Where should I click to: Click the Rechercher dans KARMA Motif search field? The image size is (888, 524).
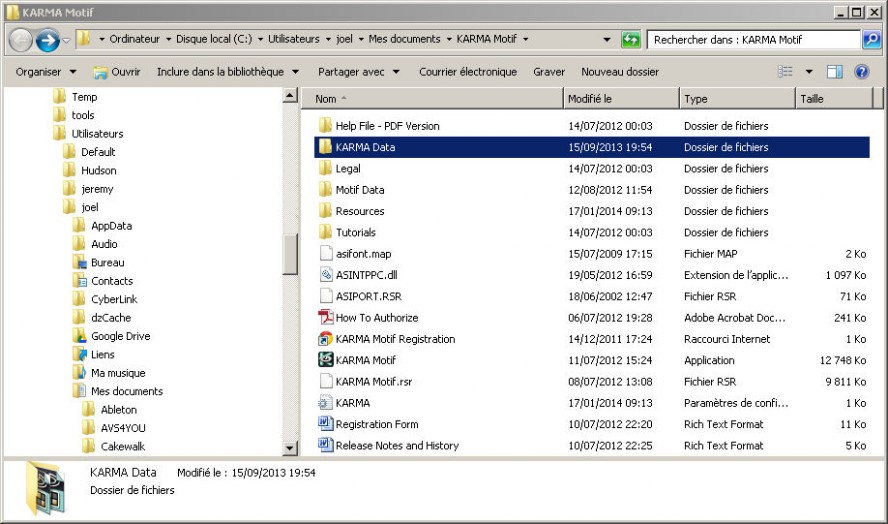coord(752,40)
